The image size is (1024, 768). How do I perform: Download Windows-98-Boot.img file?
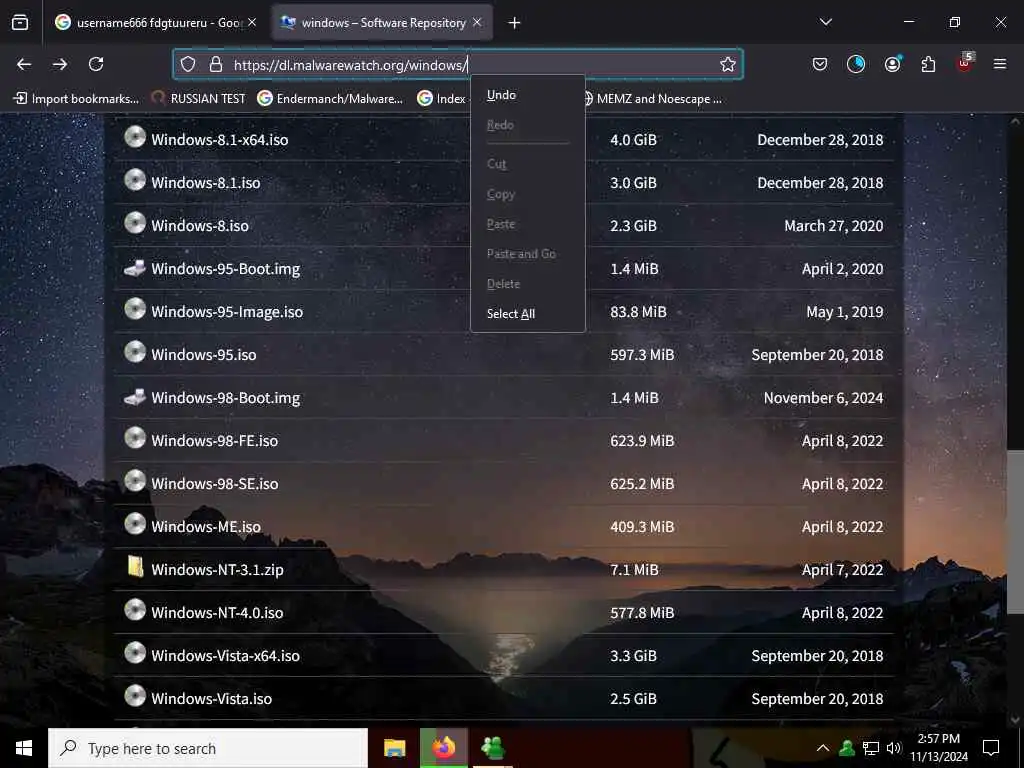pyautogui.click(x=225, y=398)
